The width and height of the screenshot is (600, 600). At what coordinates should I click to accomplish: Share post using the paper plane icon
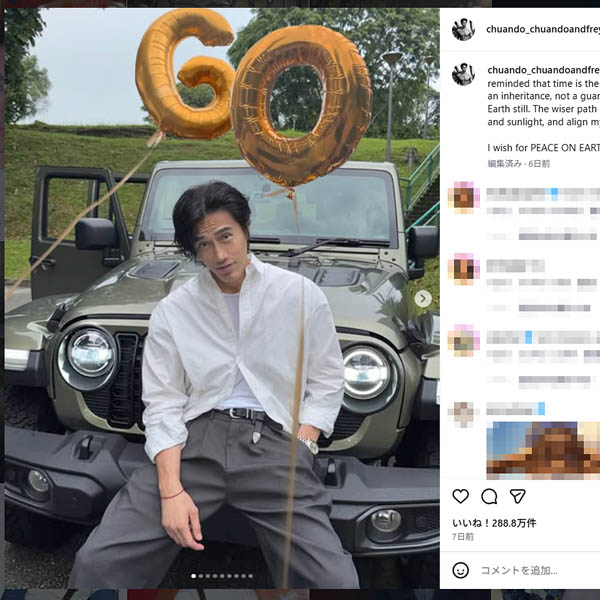[x=517, y=496]
